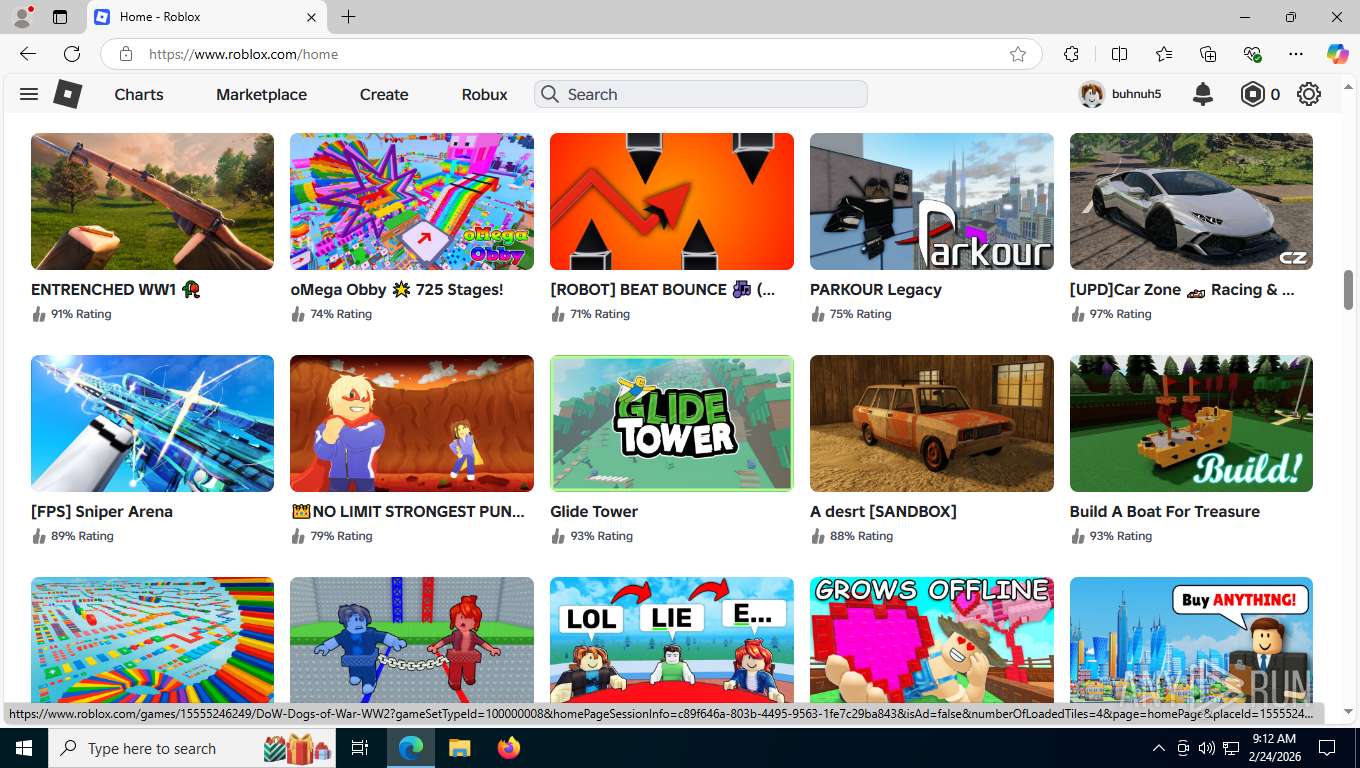Viewport: 1360px width, 768px height.
Task: Open browser extensions puzzle icon
Action: coord(1071,54)
